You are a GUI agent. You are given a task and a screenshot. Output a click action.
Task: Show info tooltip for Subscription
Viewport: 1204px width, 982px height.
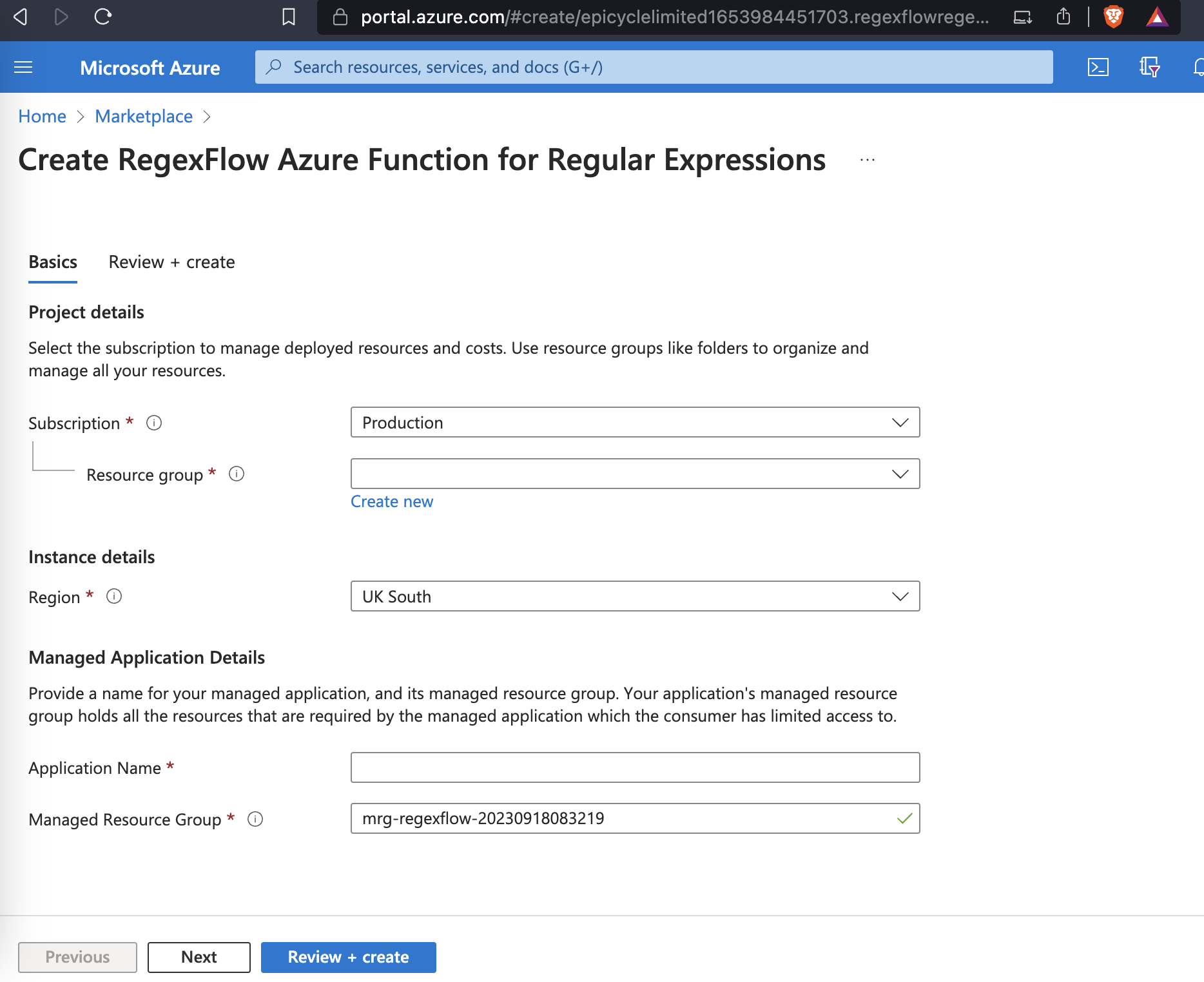pyautogui.click(x=154, y=423)
